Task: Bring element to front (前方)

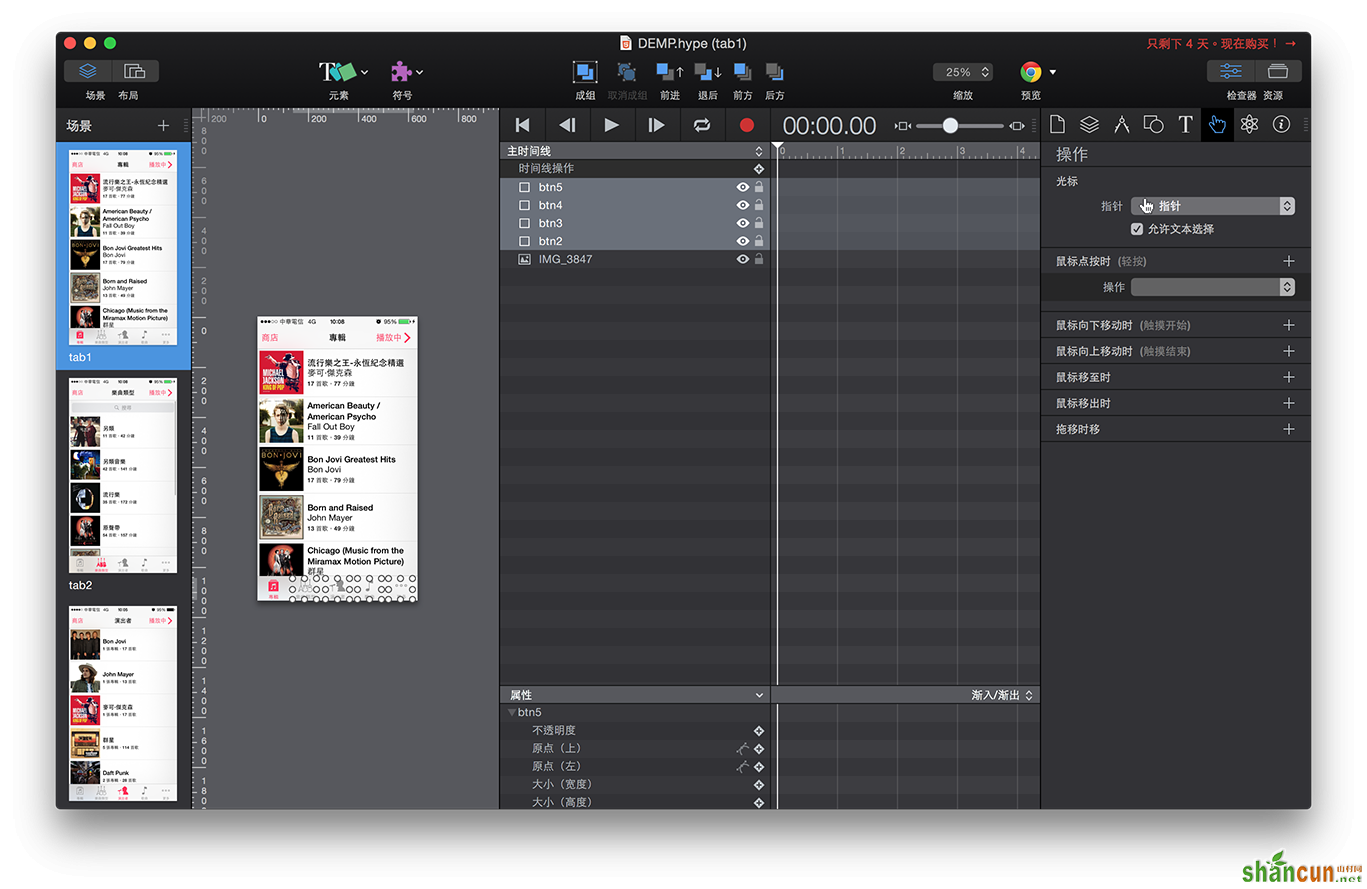Action: [x=742, y=72]
